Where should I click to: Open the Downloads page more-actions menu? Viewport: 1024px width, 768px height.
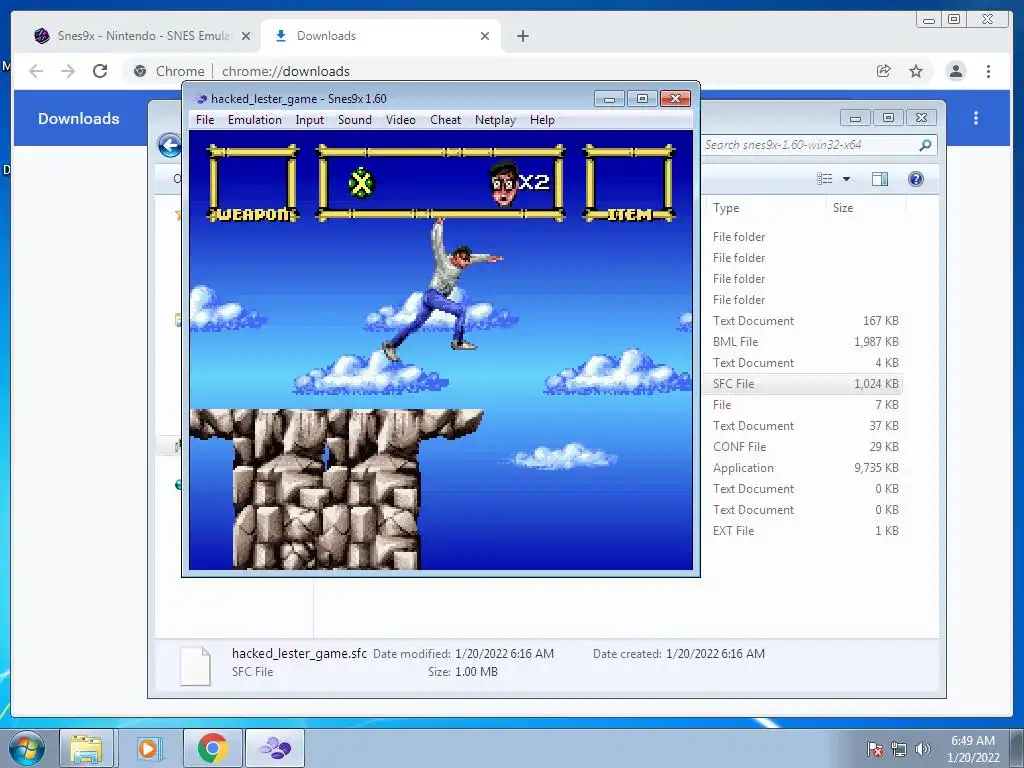[976, 118]
